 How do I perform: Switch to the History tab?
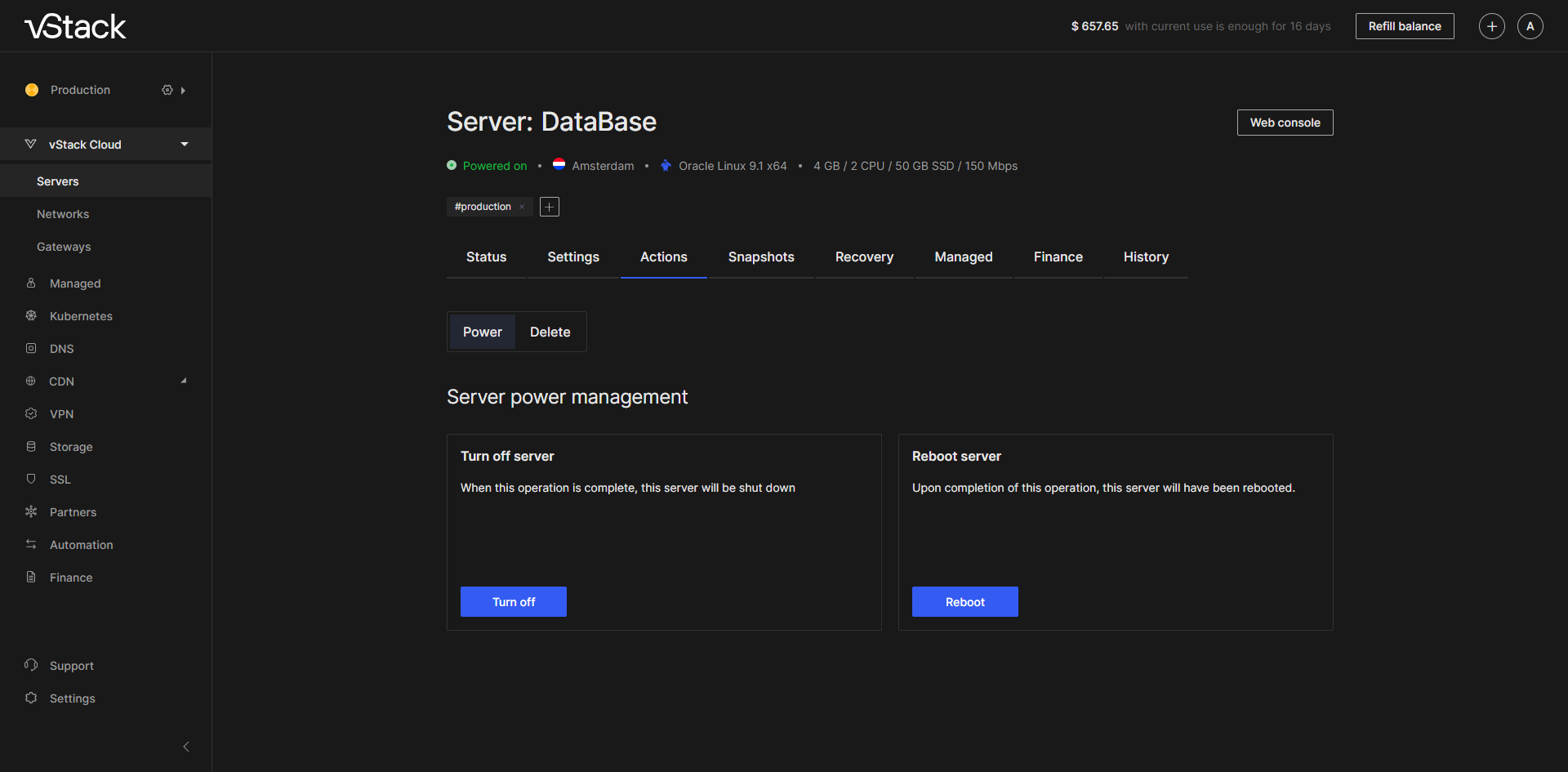pos(1146,257)
